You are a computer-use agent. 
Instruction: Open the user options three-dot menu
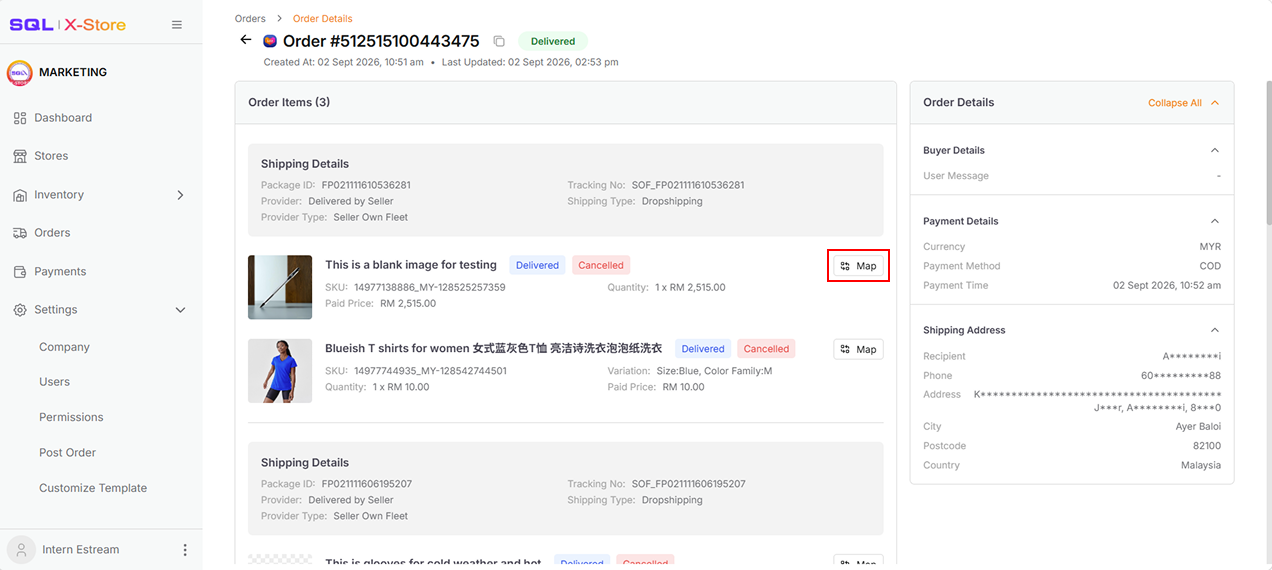point(185,550)
